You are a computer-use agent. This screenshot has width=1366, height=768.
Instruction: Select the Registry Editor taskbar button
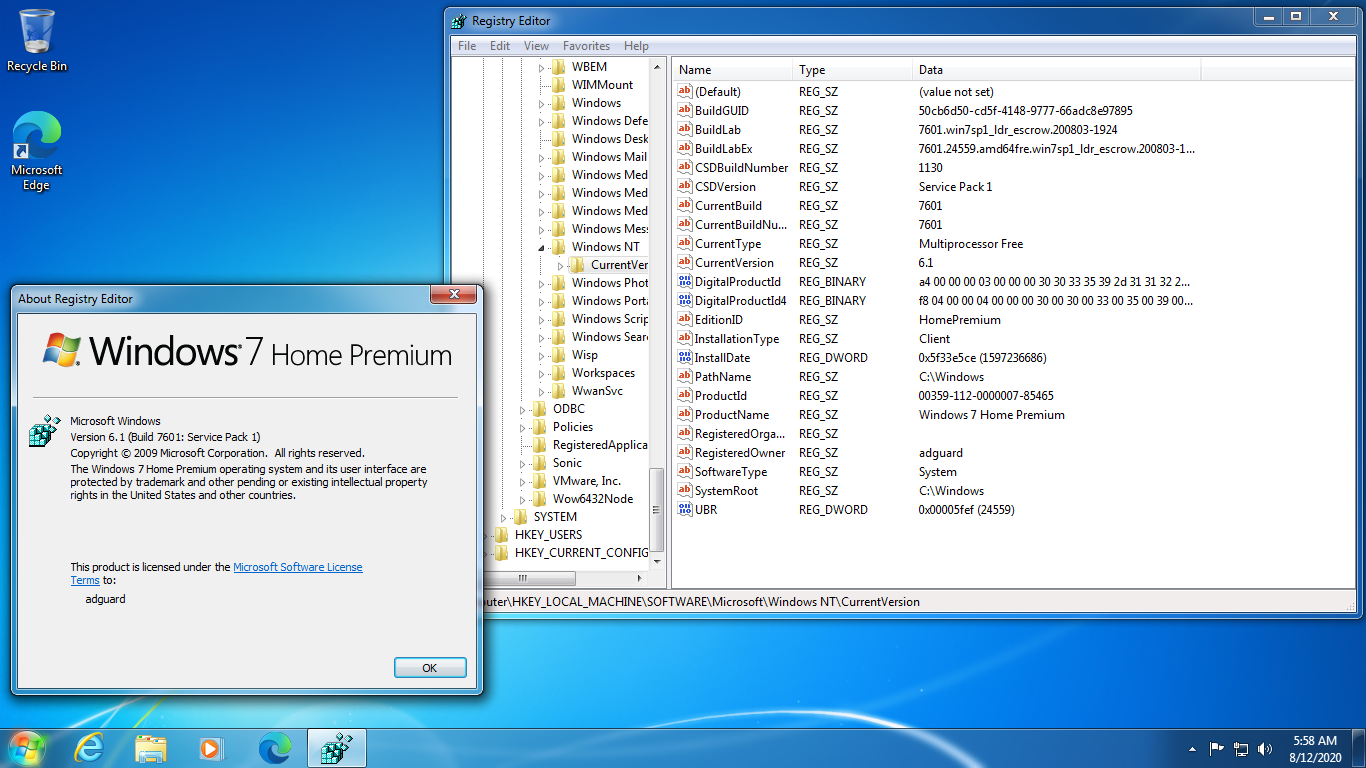(x=337, y=748)
